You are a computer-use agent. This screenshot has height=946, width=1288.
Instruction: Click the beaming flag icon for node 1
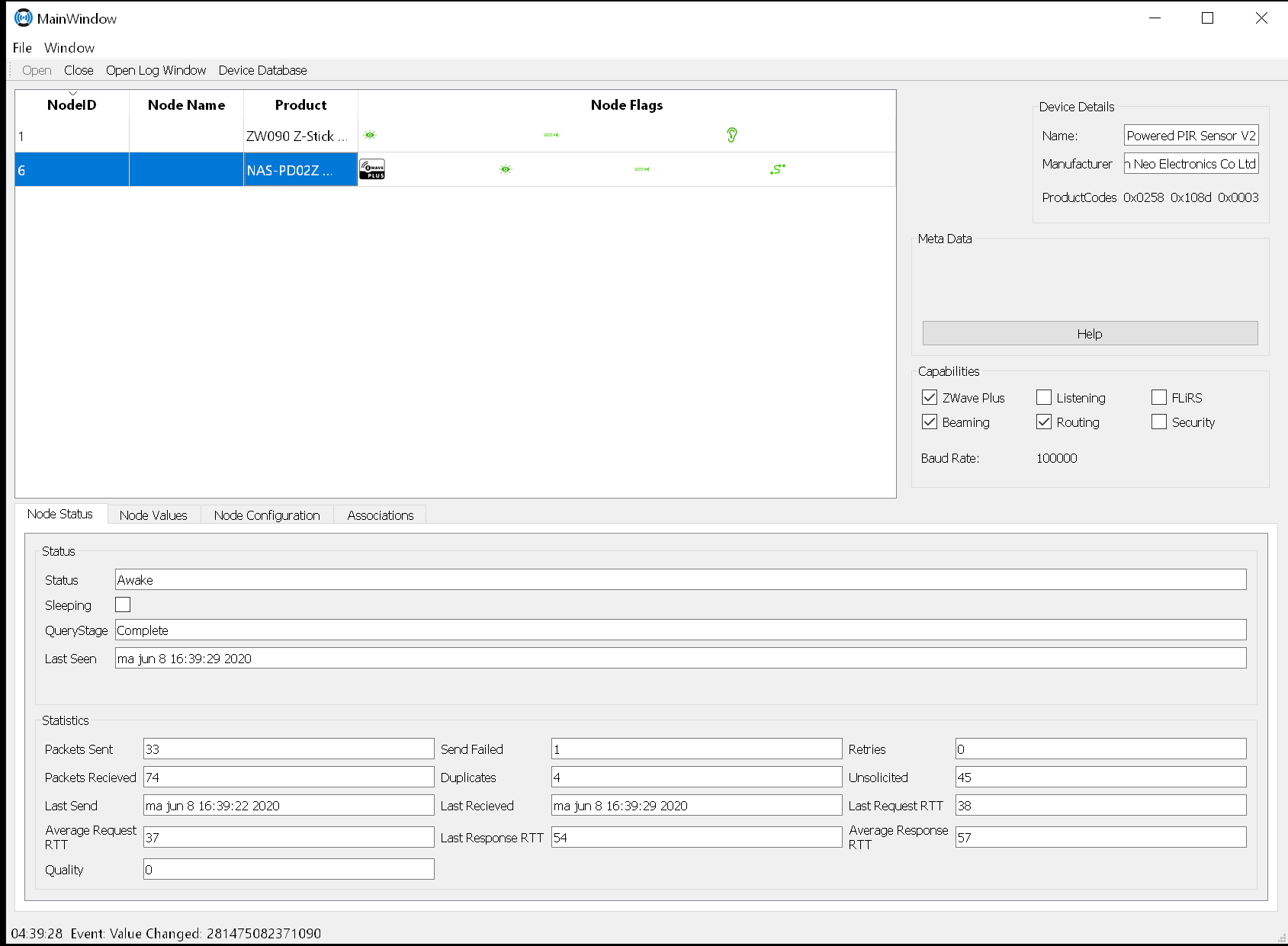[551, 135]
